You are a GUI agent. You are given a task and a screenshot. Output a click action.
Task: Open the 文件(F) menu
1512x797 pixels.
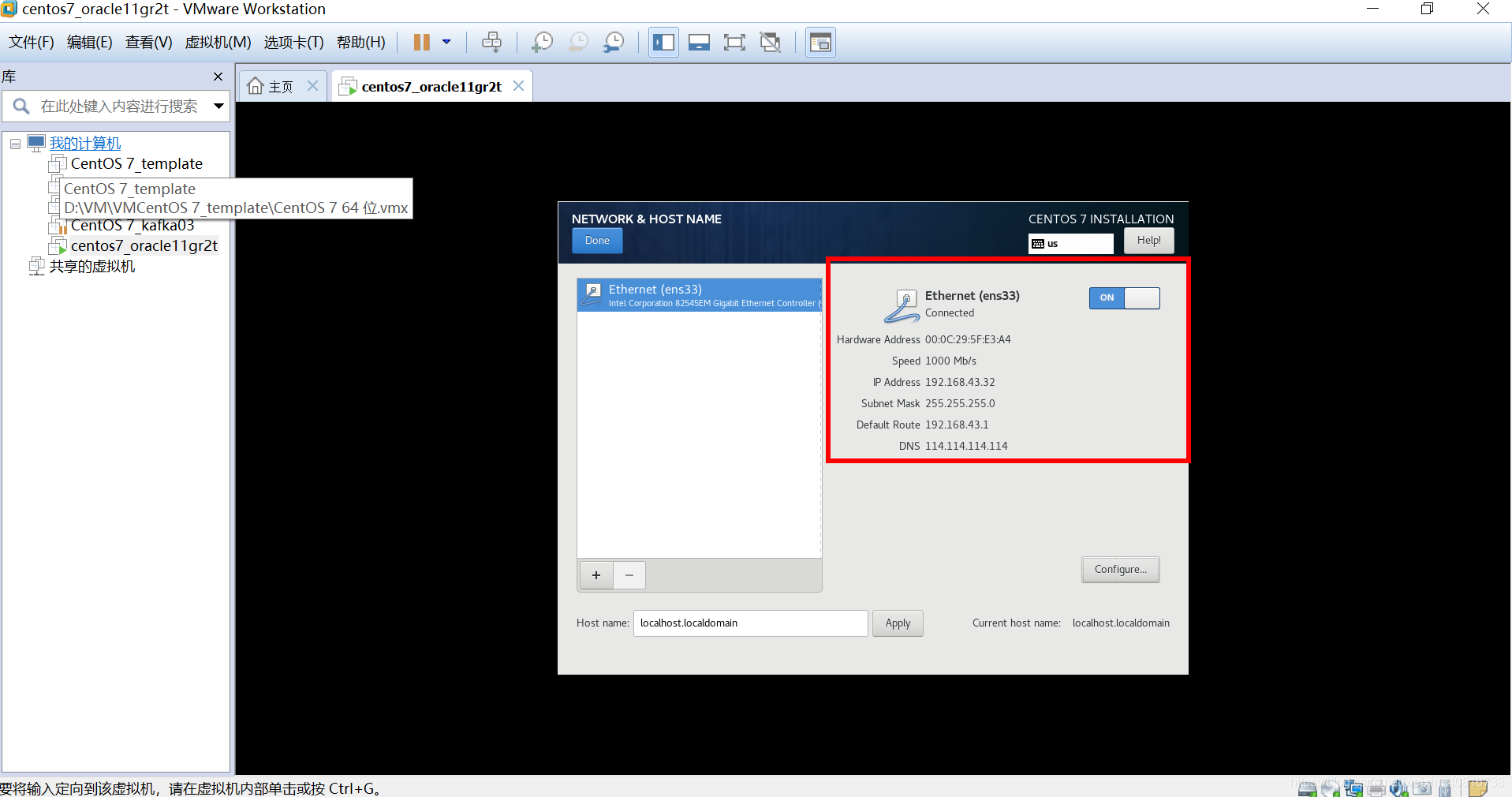point(32,43)
